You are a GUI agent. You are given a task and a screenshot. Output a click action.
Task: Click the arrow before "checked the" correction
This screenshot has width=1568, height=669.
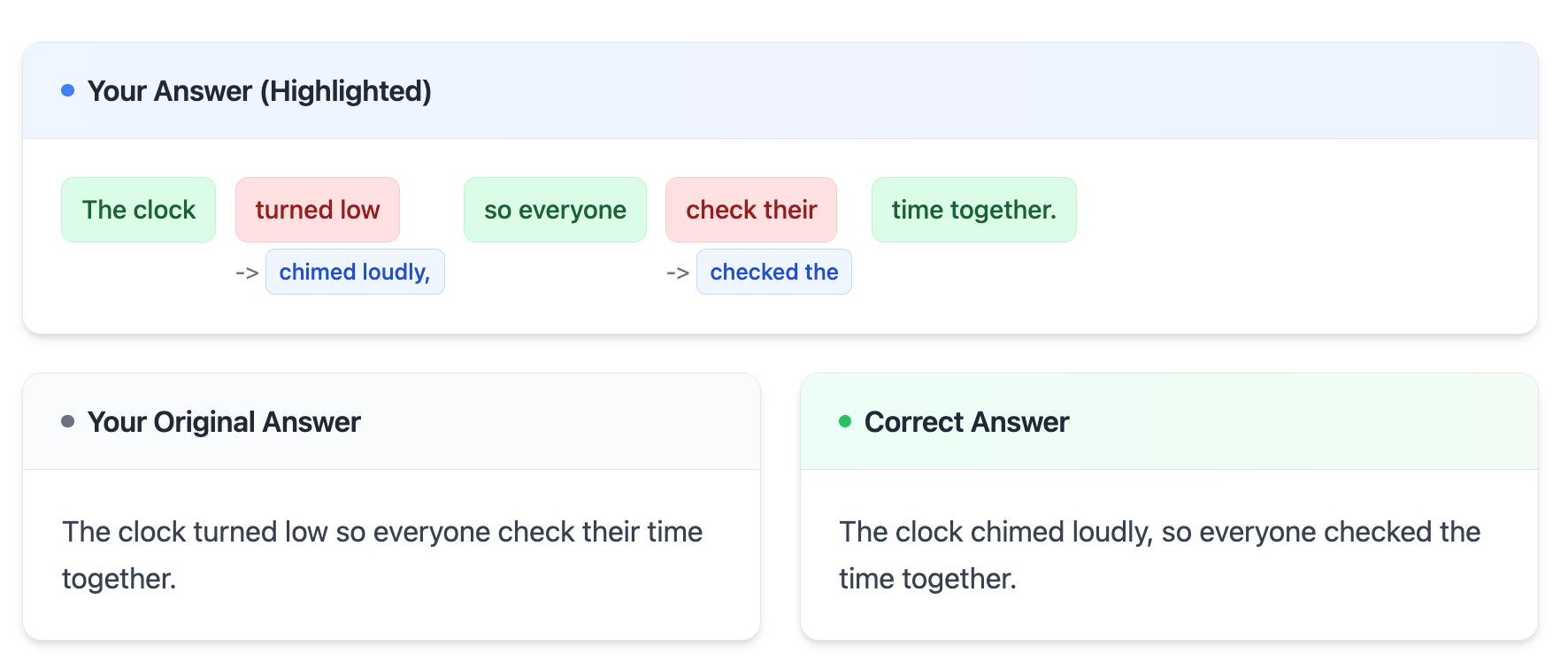678,273
